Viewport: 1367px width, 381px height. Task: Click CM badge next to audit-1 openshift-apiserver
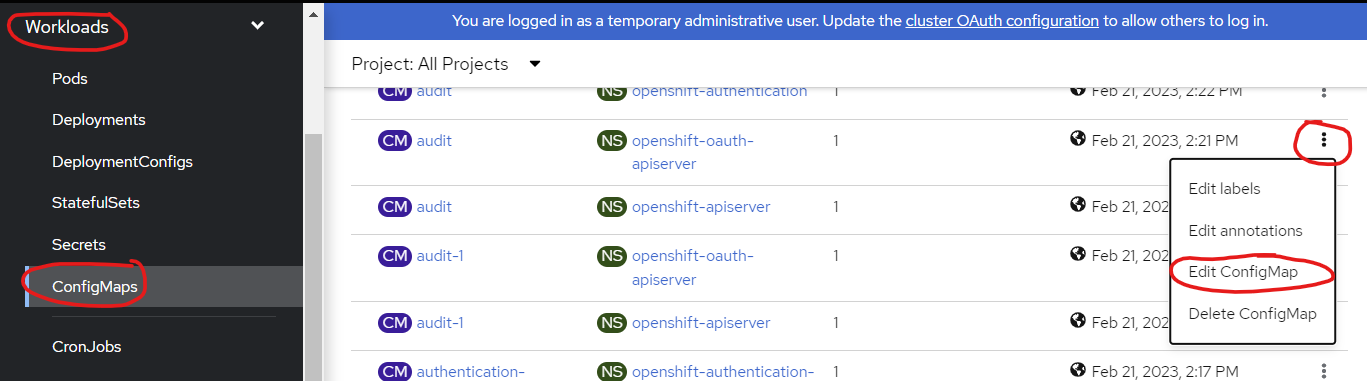[395, 323]
